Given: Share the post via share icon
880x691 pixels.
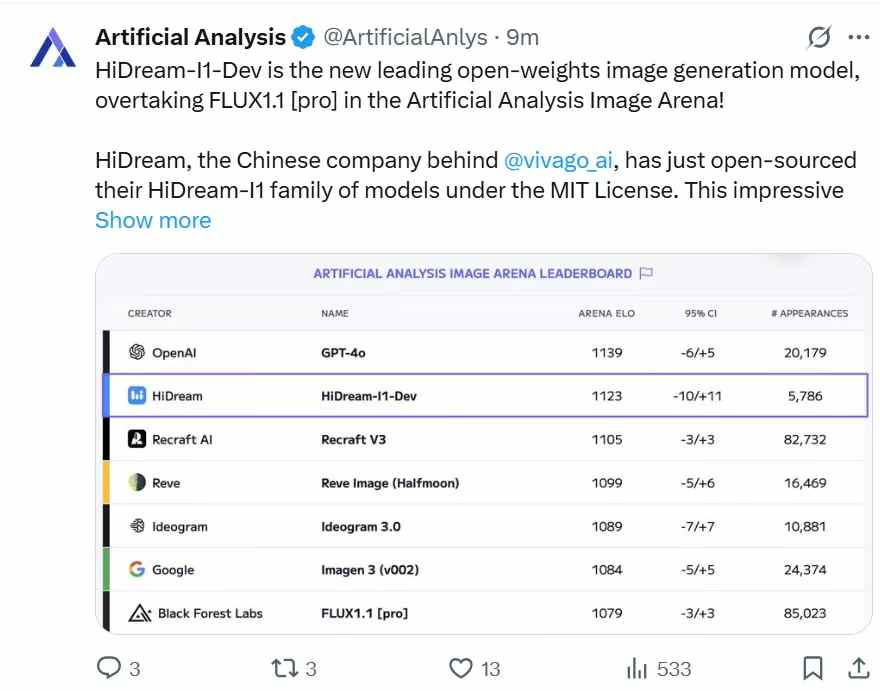Looking at the screenshot, I should tap(858, 667).
